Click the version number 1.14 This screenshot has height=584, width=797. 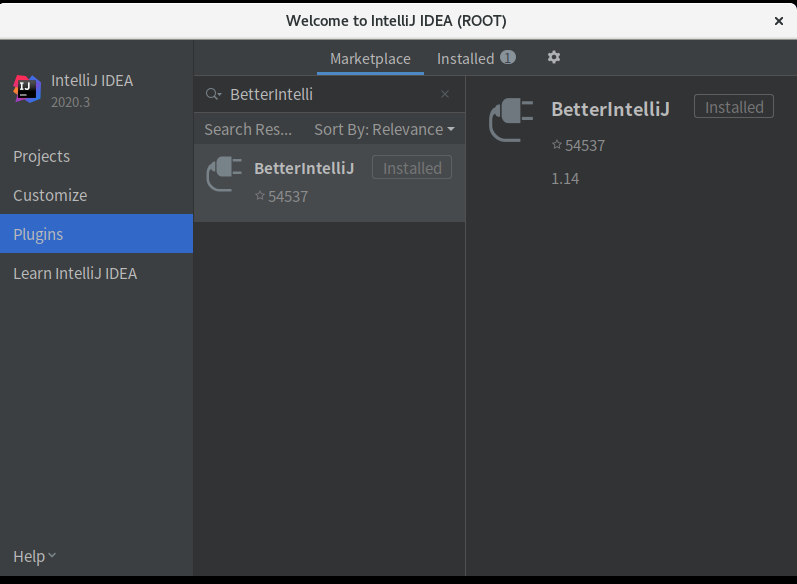tap(565, 179)
